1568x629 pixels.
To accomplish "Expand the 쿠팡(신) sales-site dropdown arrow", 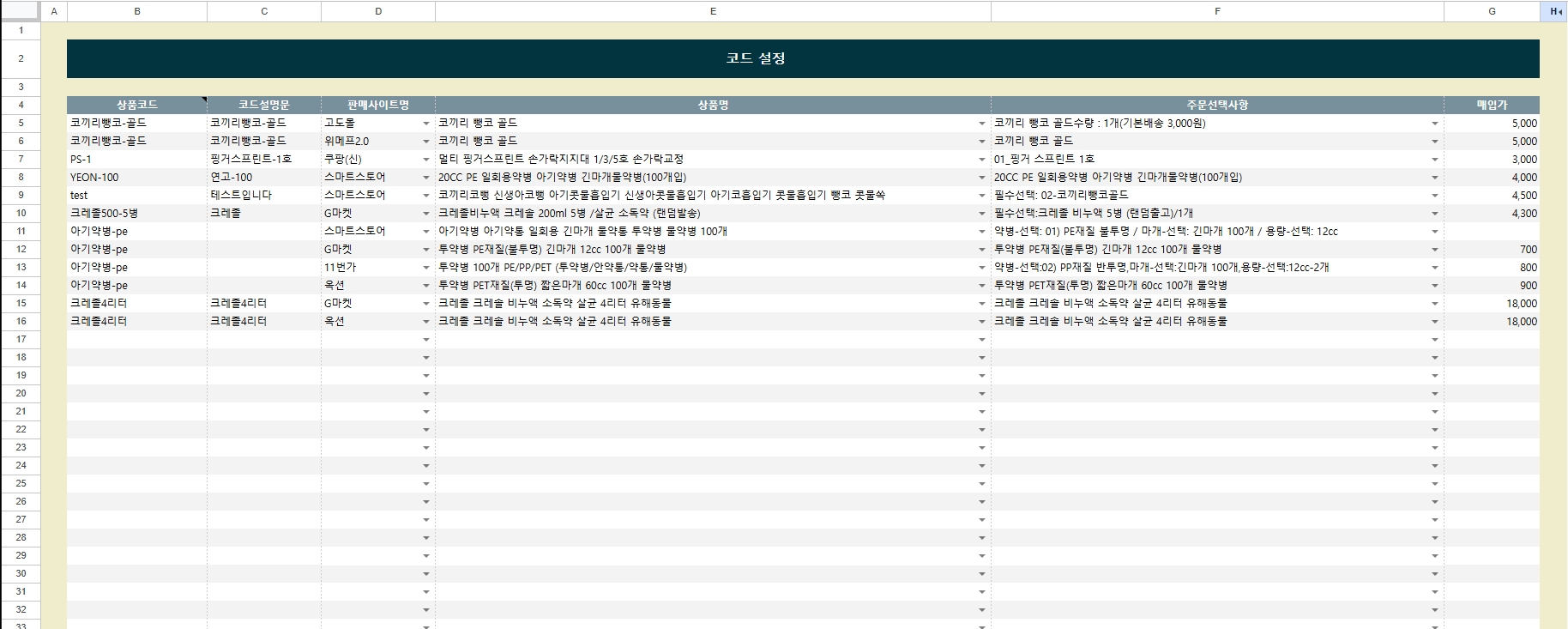I will (x=426, y=160).
